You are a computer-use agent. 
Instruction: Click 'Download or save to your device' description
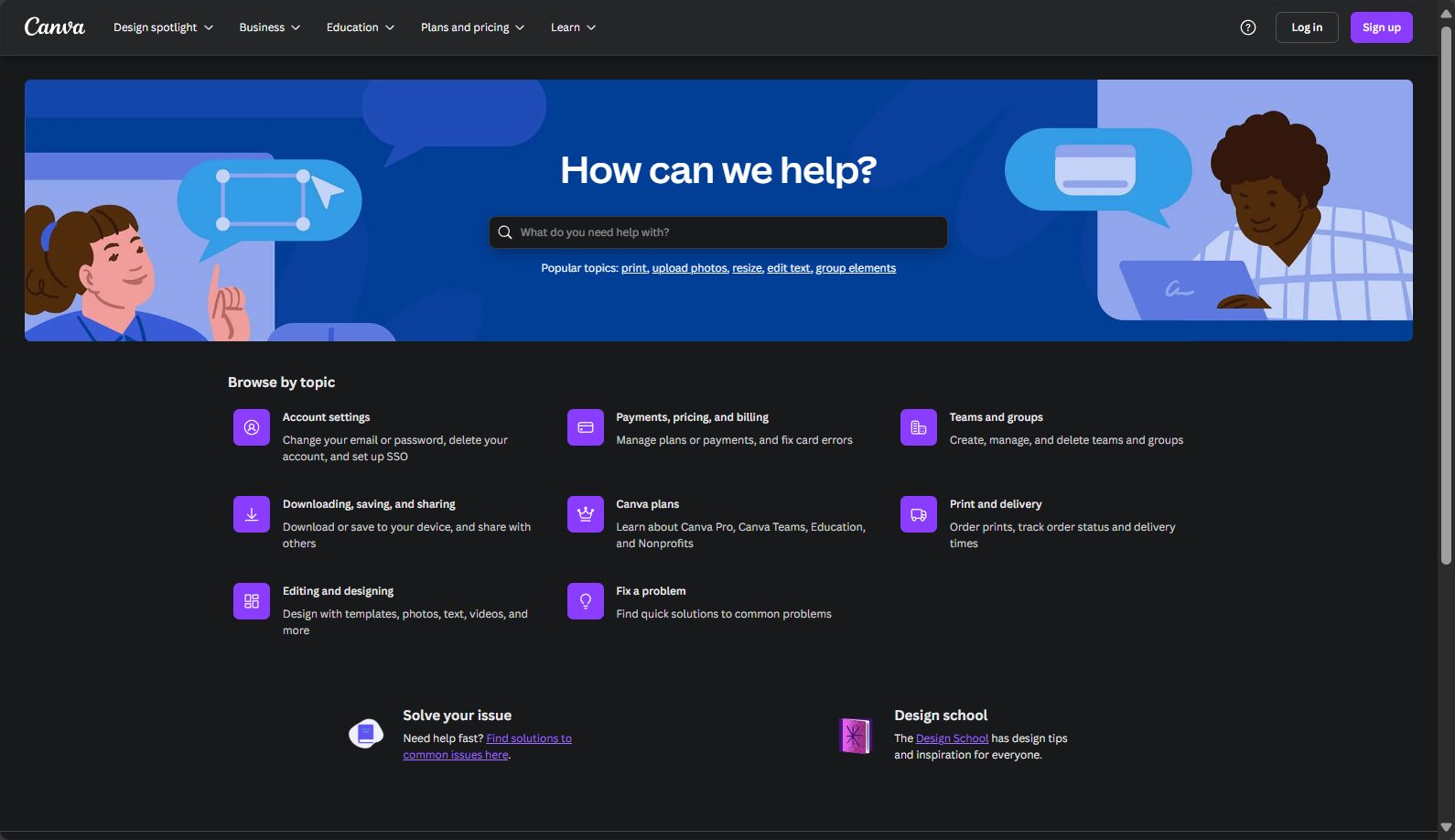click(406, 535)
